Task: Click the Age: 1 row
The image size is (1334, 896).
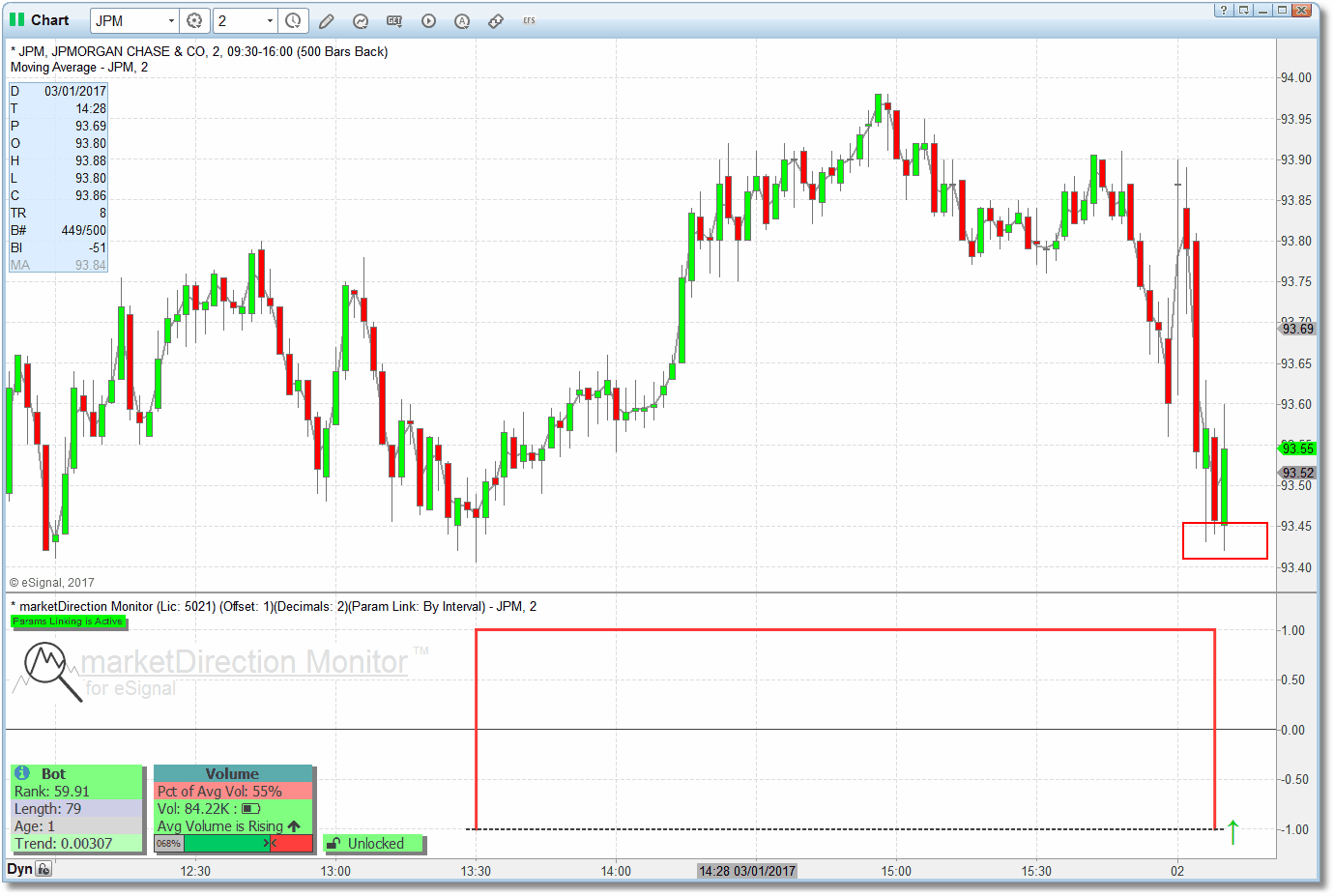Action: pos(76,825)
